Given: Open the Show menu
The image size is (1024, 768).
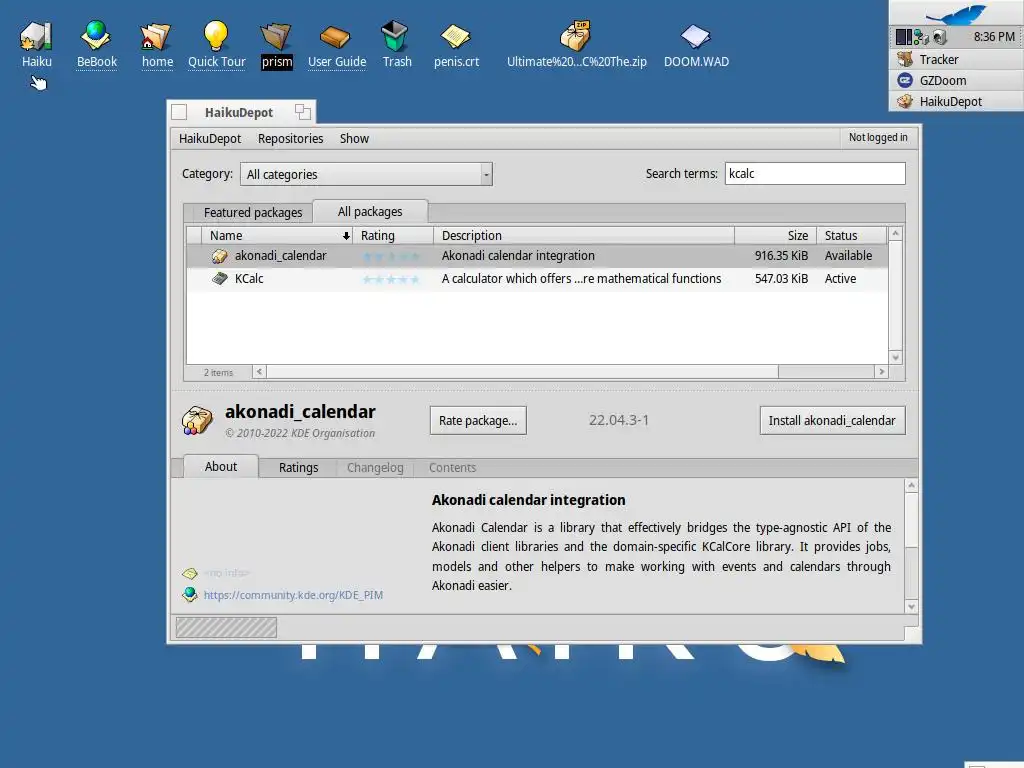Looking at the screenshot, I should 354,138.
